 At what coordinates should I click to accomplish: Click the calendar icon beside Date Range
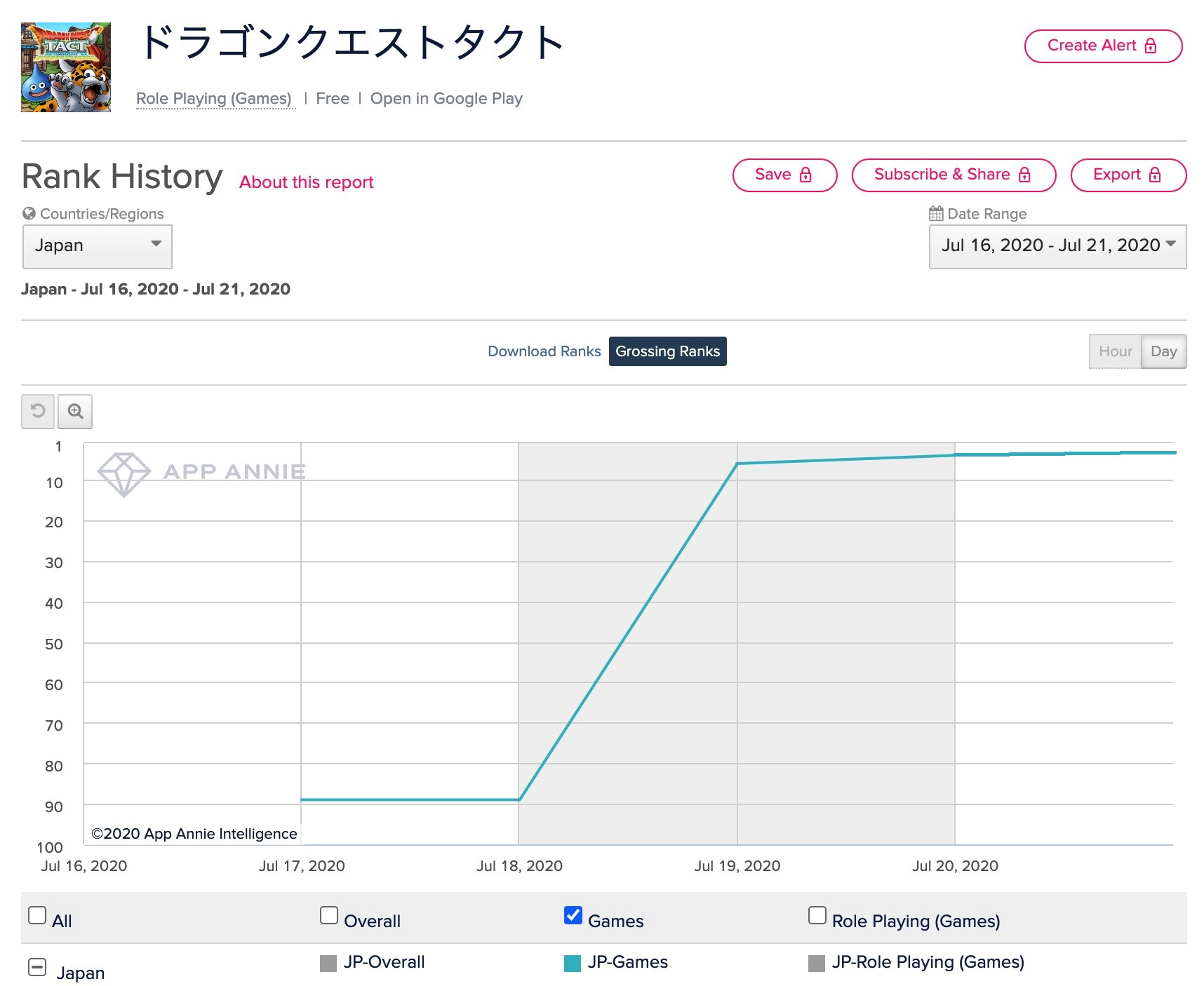[x=936, y=213]
